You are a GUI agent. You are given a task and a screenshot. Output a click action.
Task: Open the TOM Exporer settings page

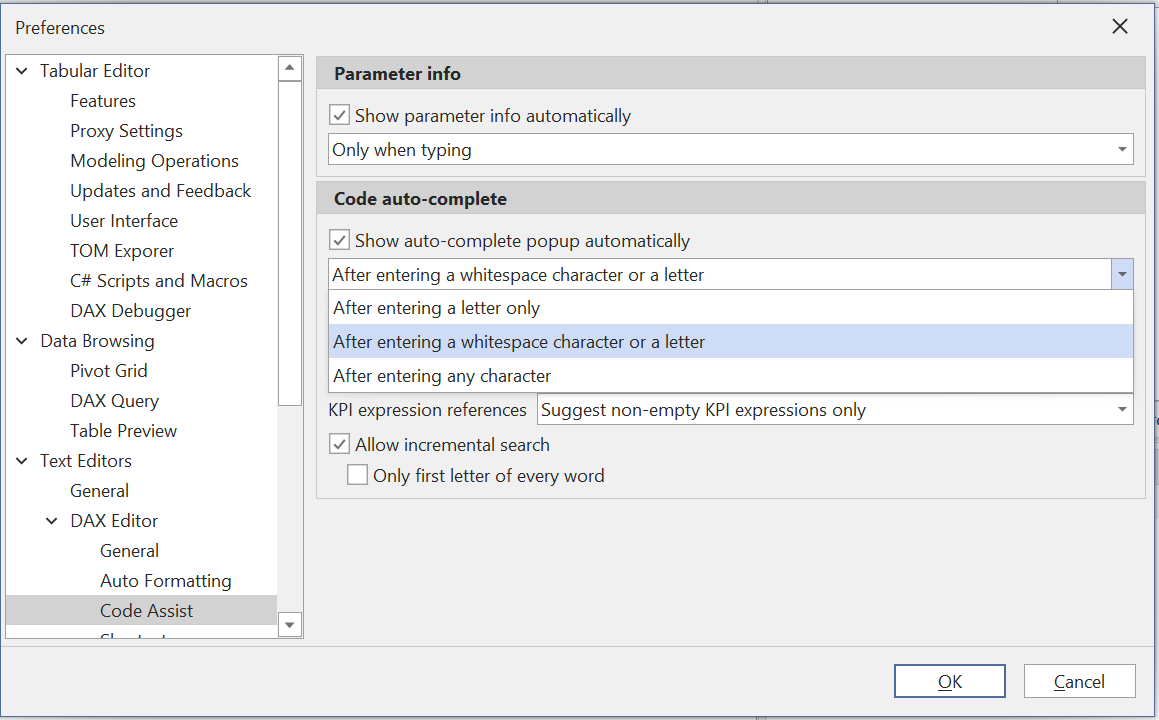click(122, 250)
